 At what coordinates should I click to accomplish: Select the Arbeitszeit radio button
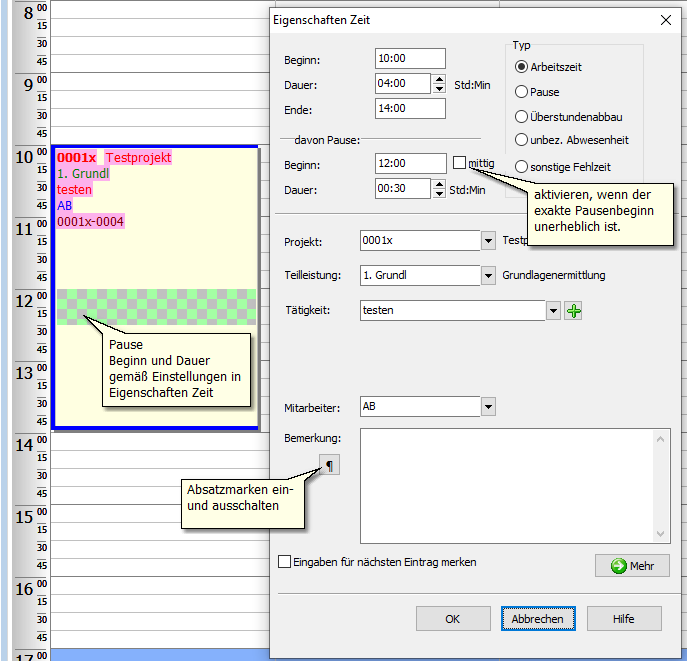[521, 67]
